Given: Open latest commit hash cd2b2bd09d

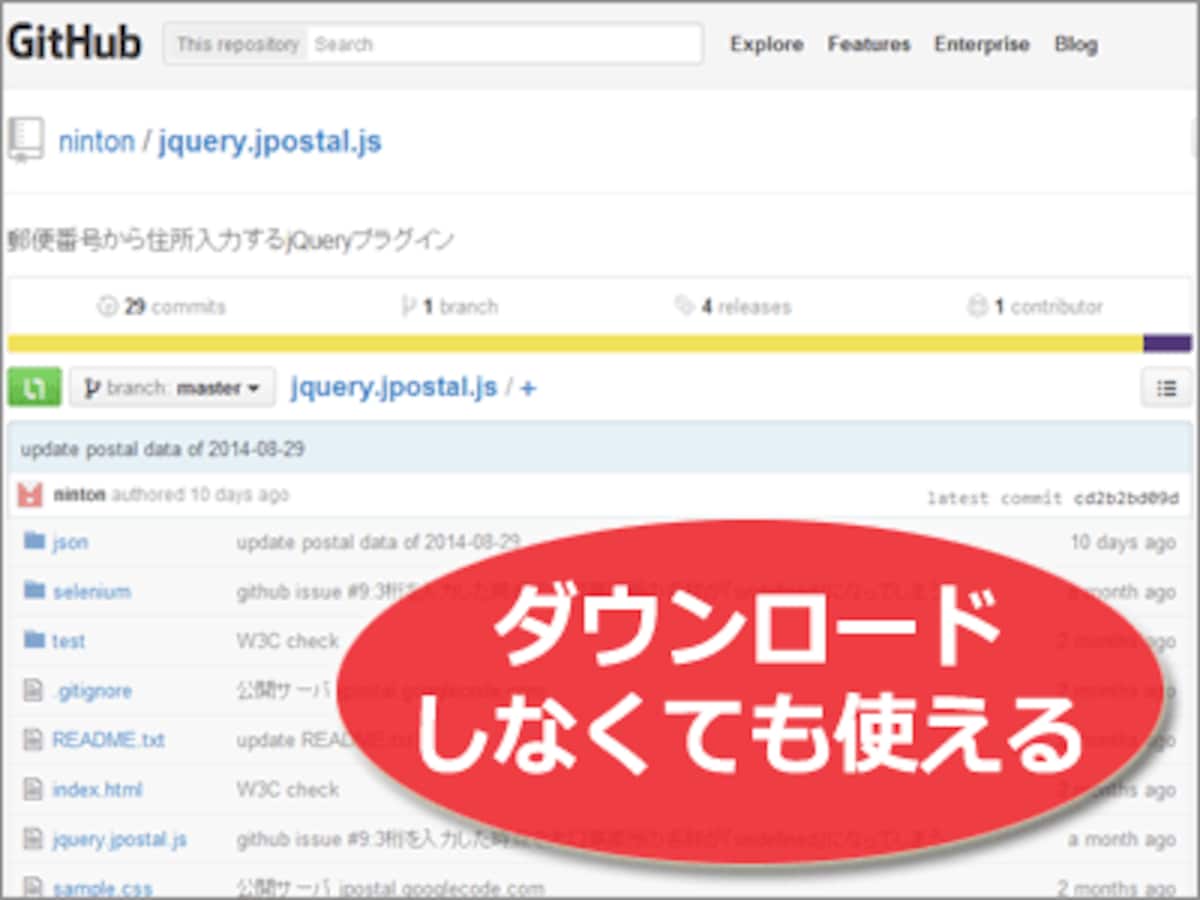Looking at the screenshot, I should tap(1126, 498).
